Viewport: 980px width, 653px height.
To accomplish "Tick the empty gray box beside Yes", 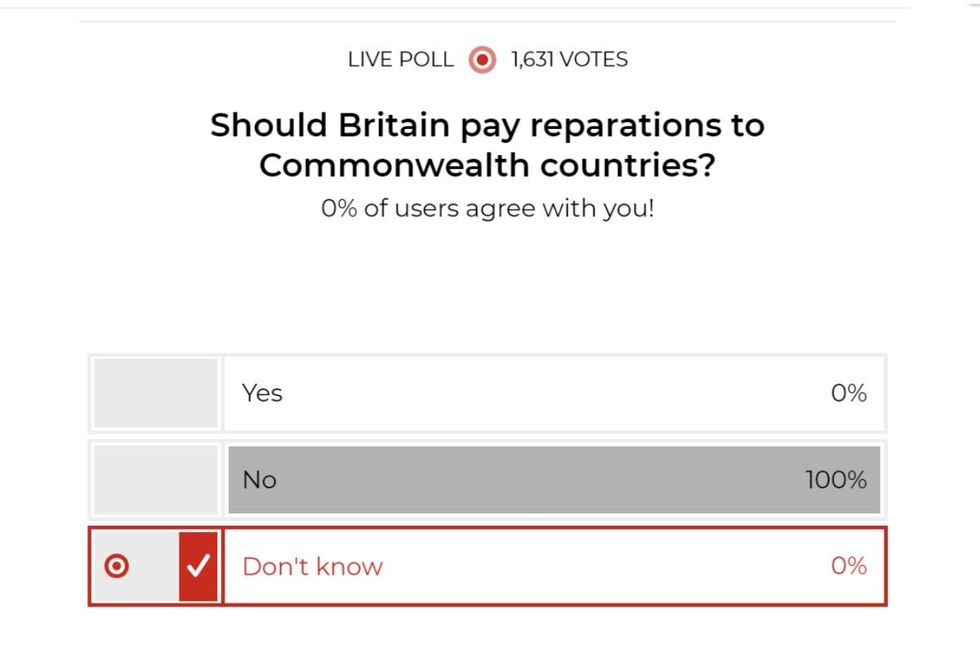I will 155,393.
